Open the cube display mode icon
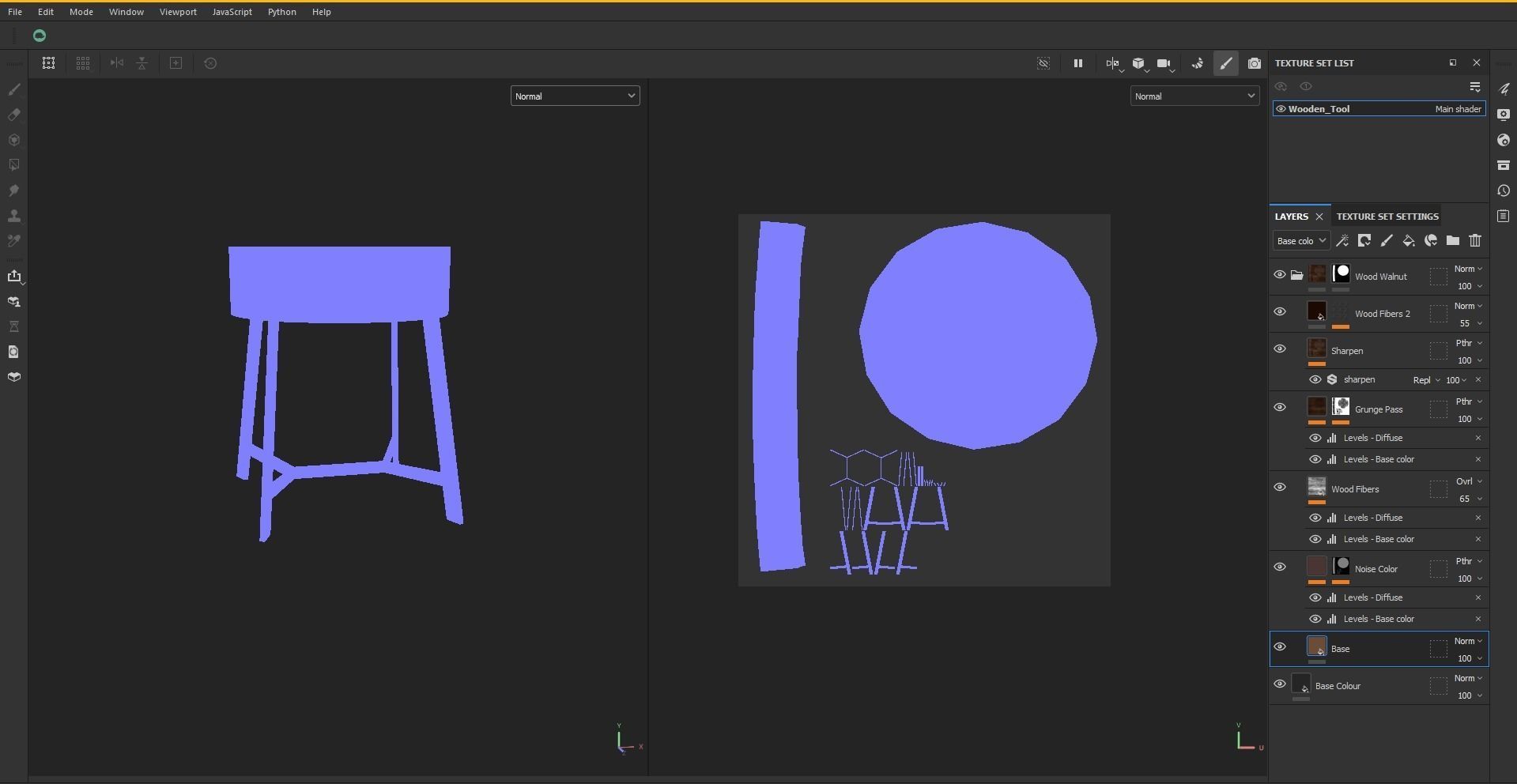This screenshot has height=784, width=1517. [x=1138, y=63]
